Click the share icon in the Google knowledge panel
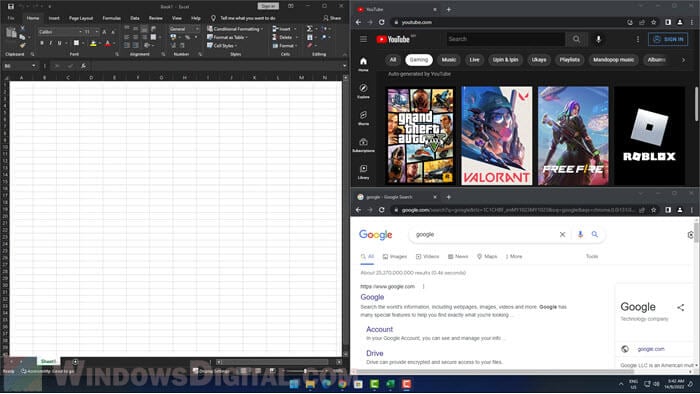Image resolution: width=700 pixels, height=394 pixels. pyautogui.click(x=680, y=307)
